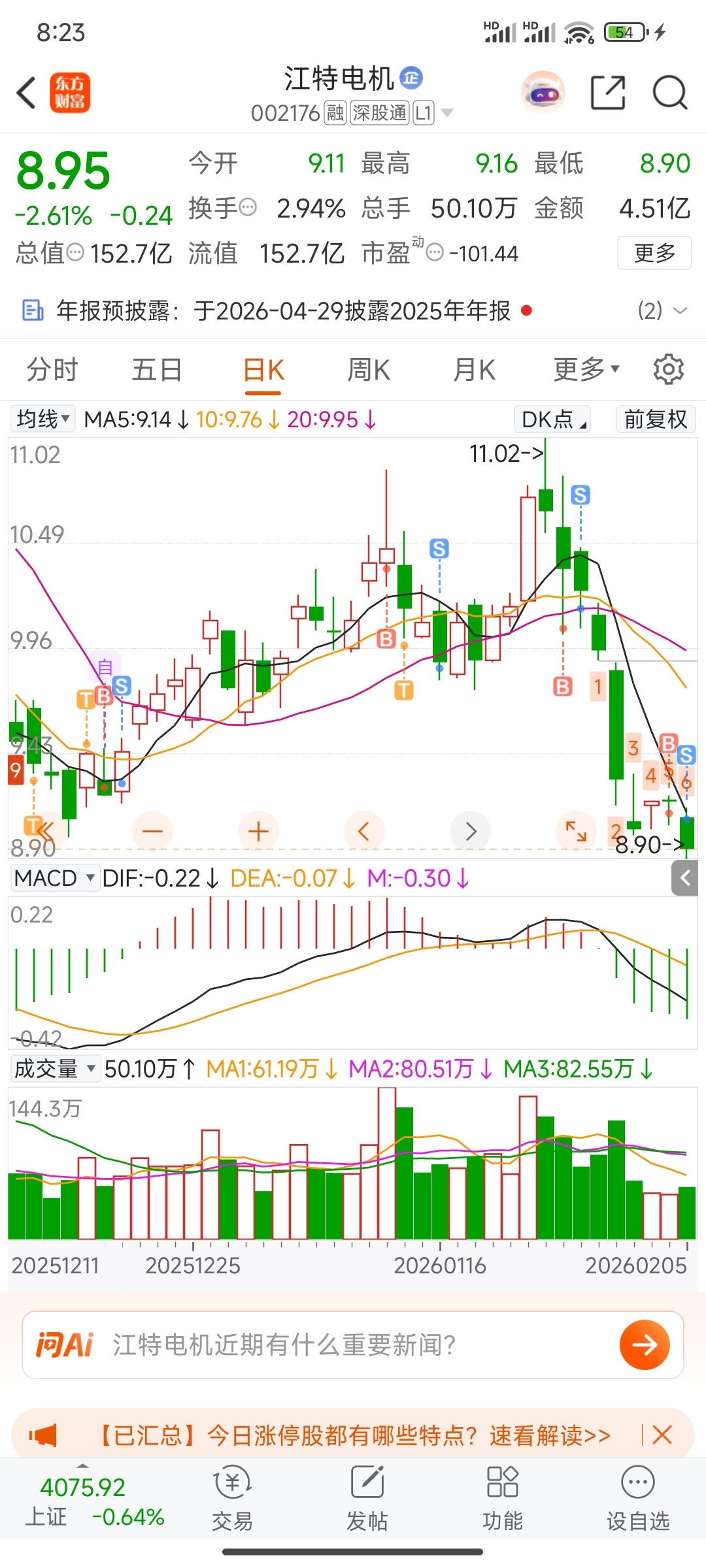Tap the blue S marker under 11.02 high
706x1568 pixels.
coord(580,495)
